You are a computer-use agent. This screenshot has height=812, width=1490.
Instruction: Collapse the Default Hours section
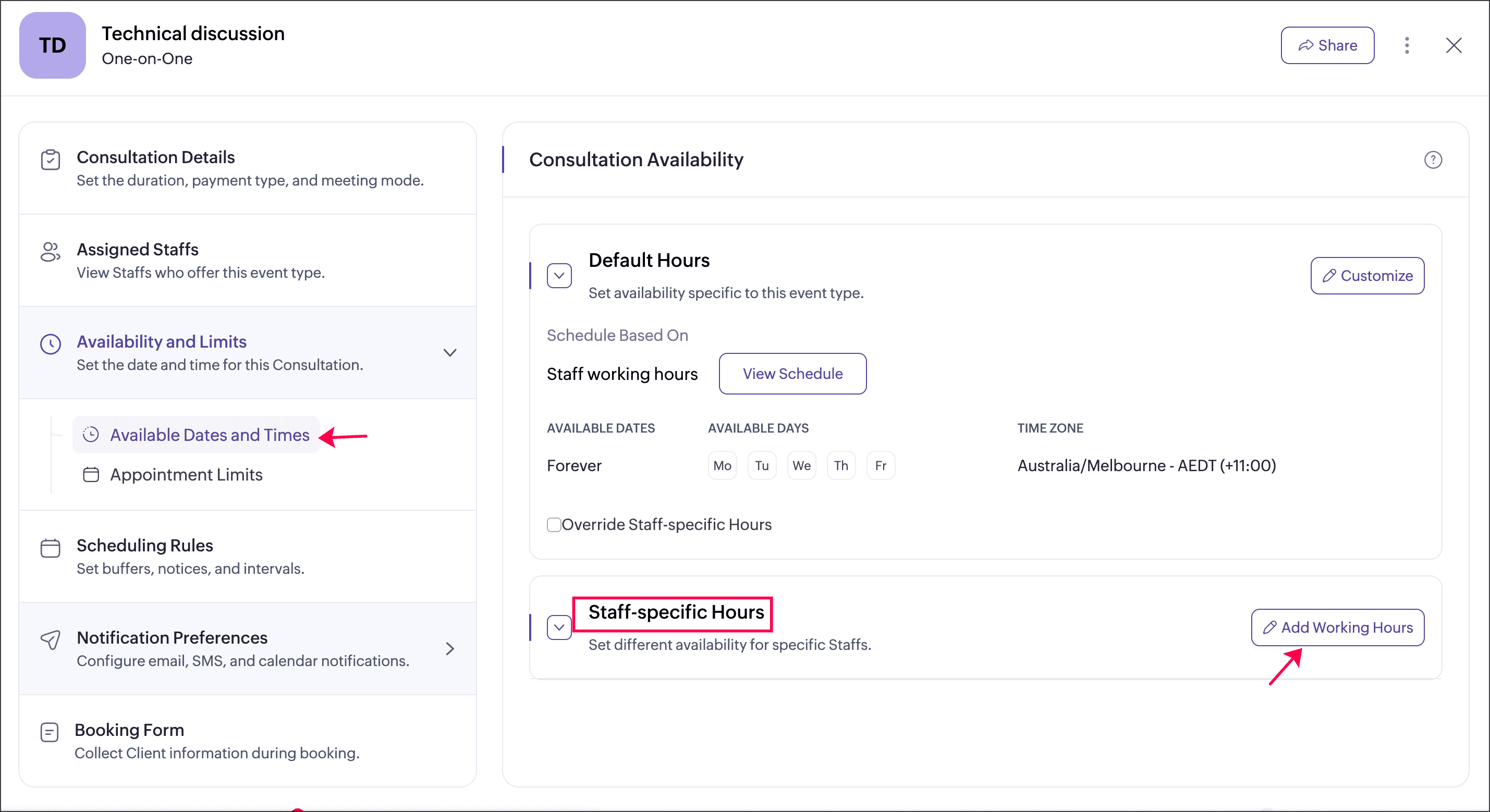tap(559, 276)
